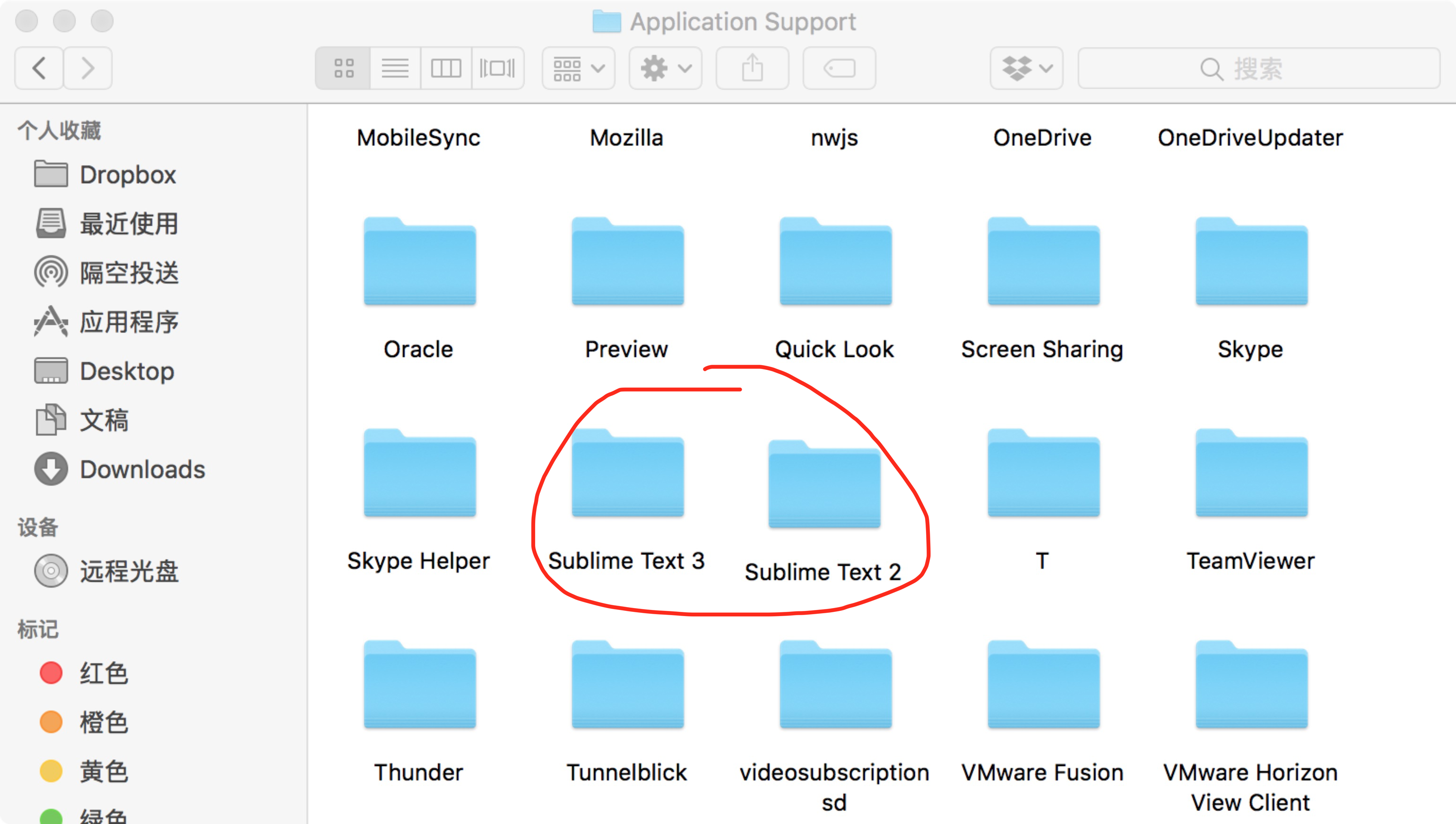Click the OneDrive folder label
The height and width of the screenshot is (824, 1456).
(1042, 138)
